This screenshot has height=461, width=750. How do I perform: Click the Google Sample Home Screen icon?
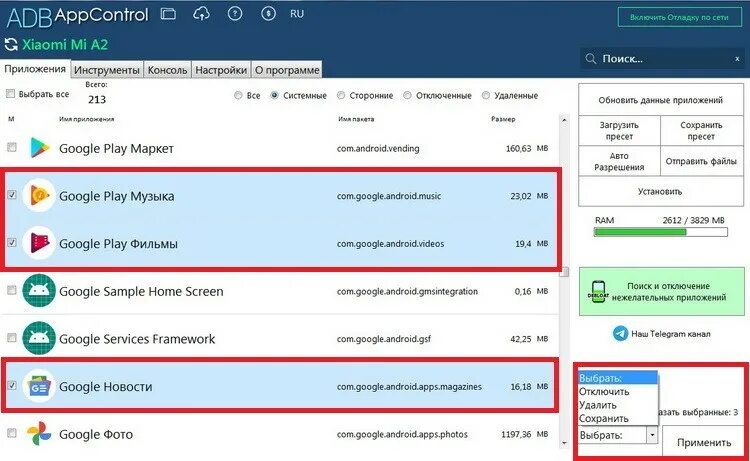click(x=39, y=290)
